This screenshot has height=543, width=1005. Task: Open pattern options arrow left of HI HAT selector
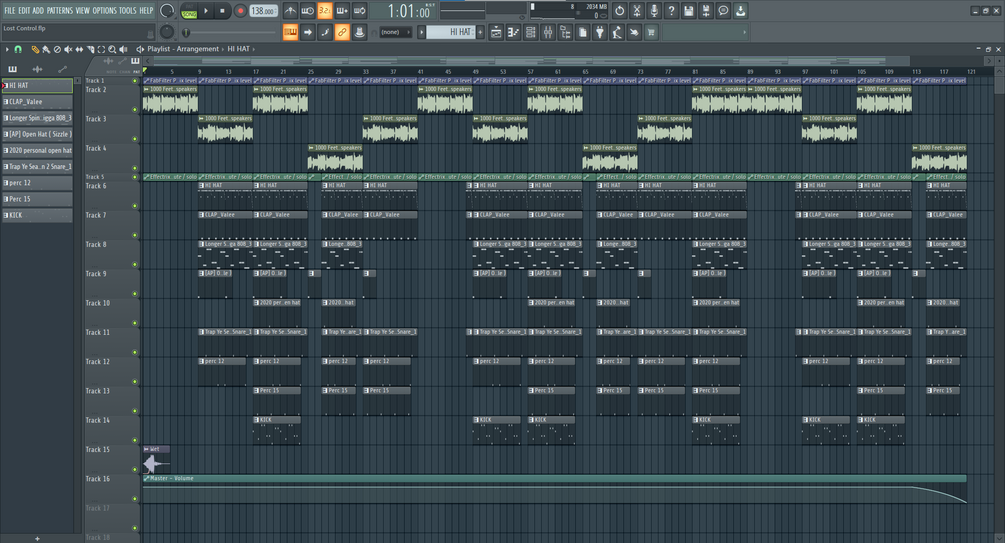point(422,32)
